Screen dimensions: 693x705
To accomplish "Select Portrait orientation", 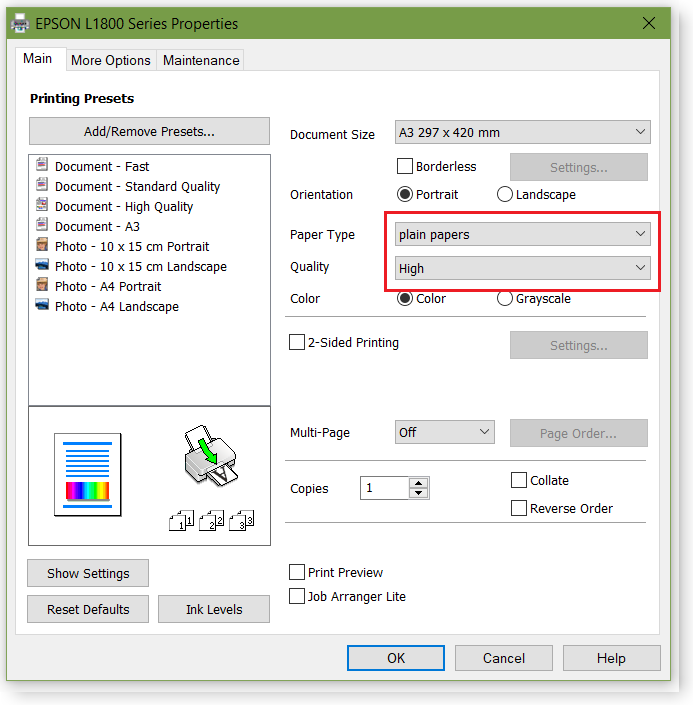I will tap(405, 194).
